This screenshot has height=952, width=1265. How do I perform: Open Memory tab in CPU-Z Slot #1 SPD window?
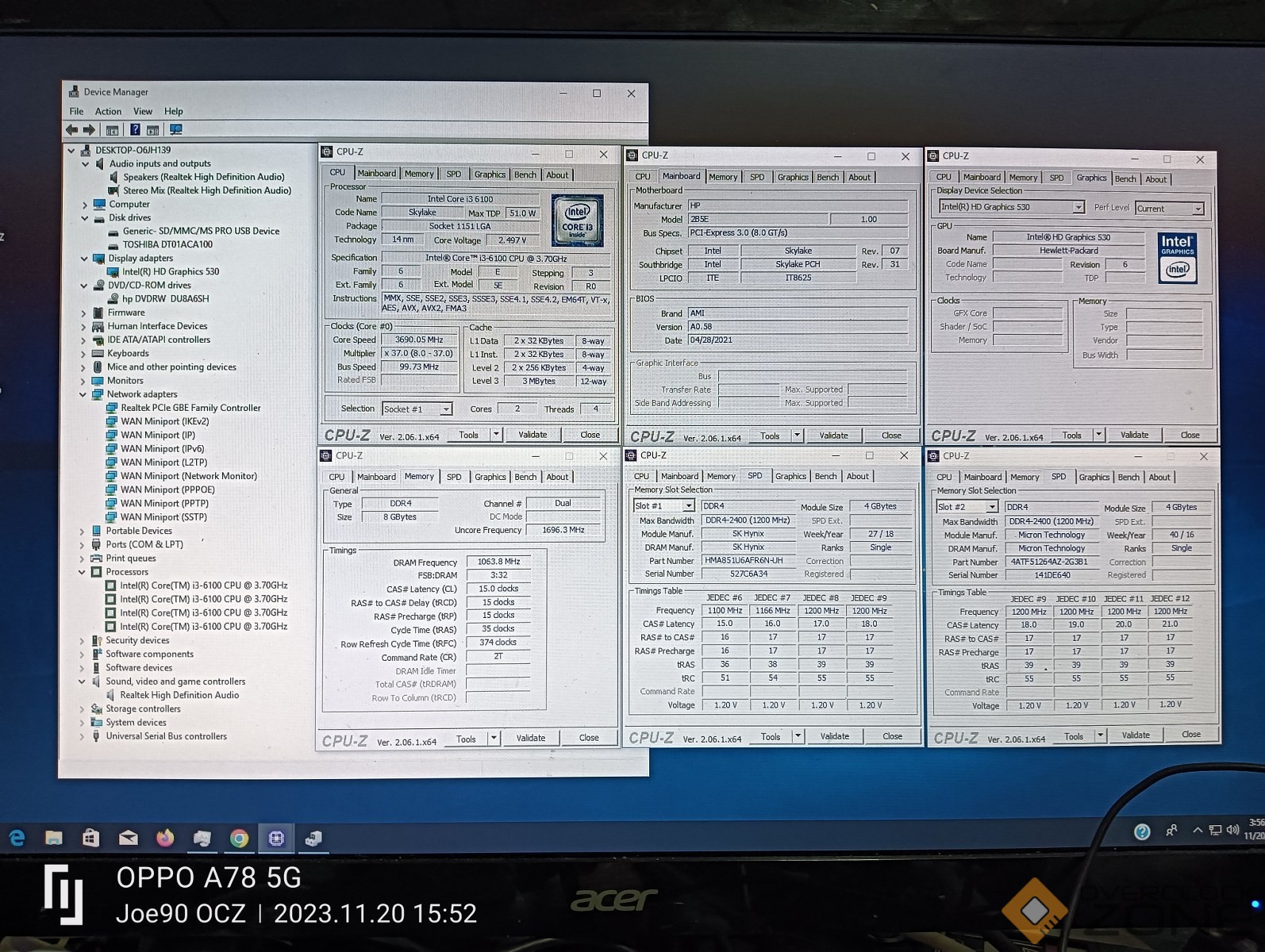pyautogui.click(x=721, y=476)
